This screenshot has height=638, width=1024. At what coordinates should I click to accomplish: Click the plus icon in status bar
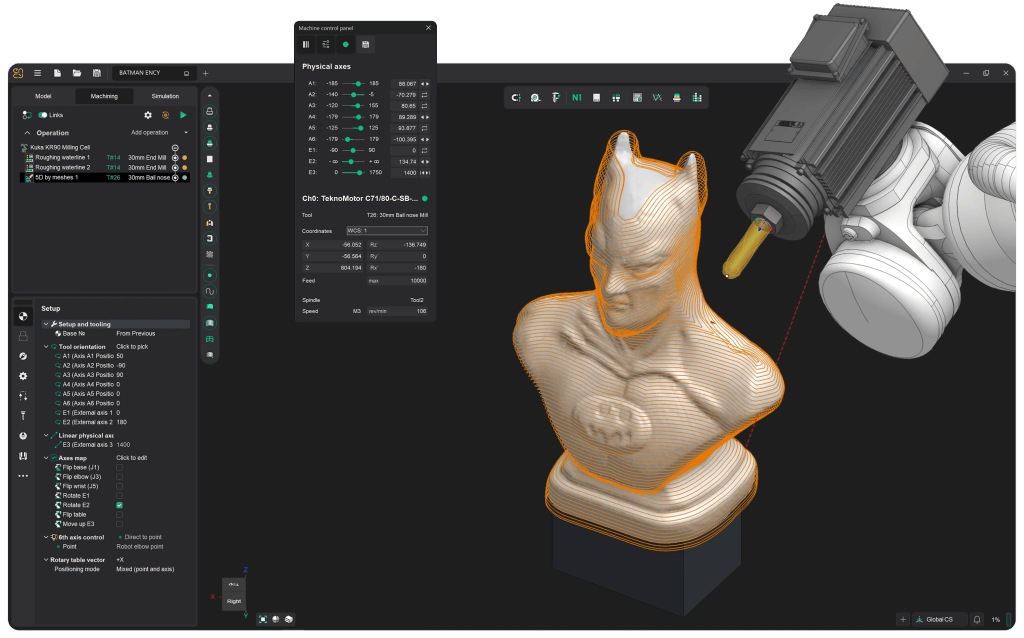[903, 619]
